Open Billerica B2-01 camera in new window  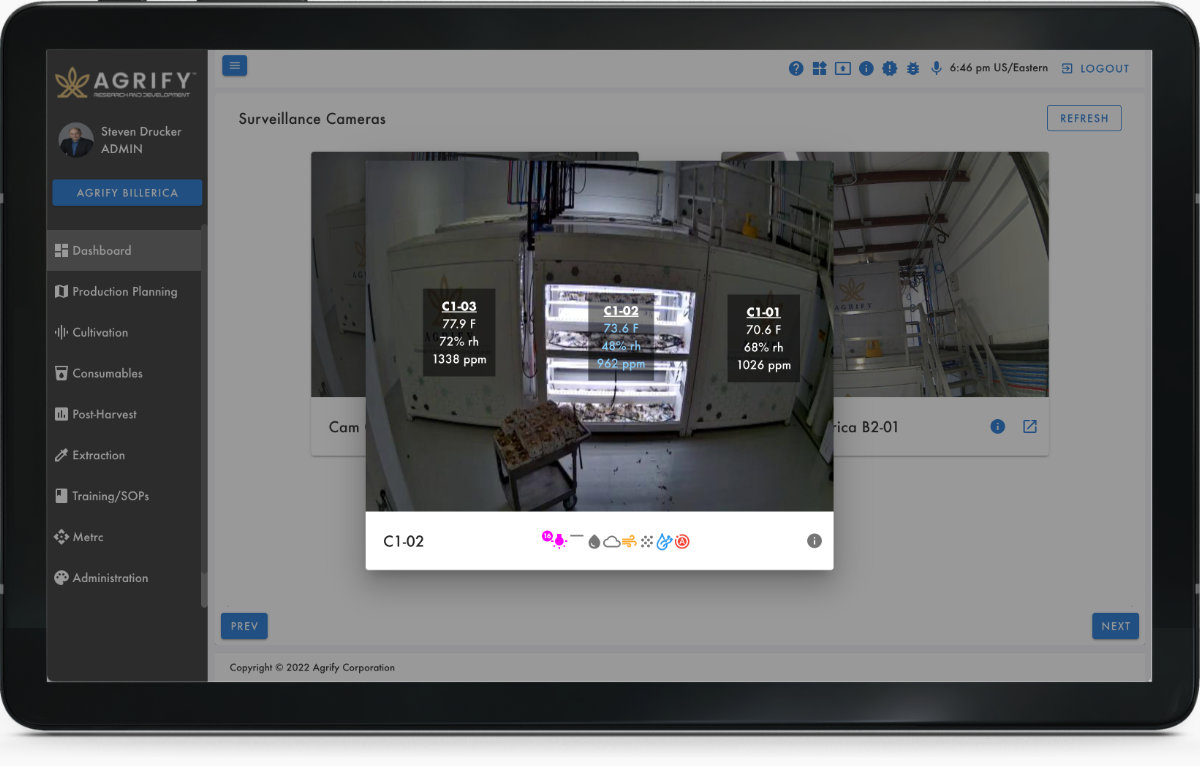coord(1029,427)
